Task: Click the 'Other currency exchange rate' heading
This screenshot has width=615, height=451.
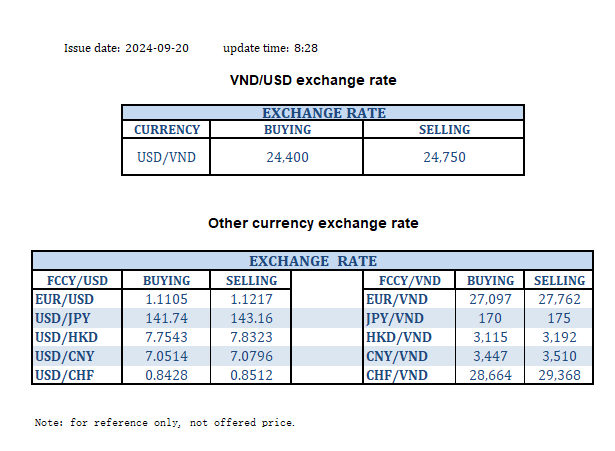Action: [313, 223]
